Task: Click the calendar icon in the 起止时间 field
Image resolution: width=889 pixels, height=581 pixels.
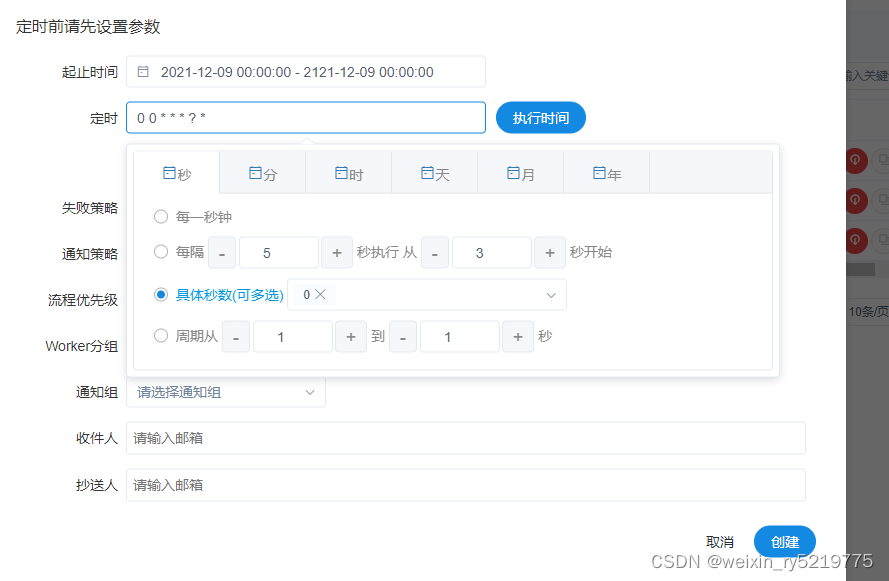Action: [143, 71]
